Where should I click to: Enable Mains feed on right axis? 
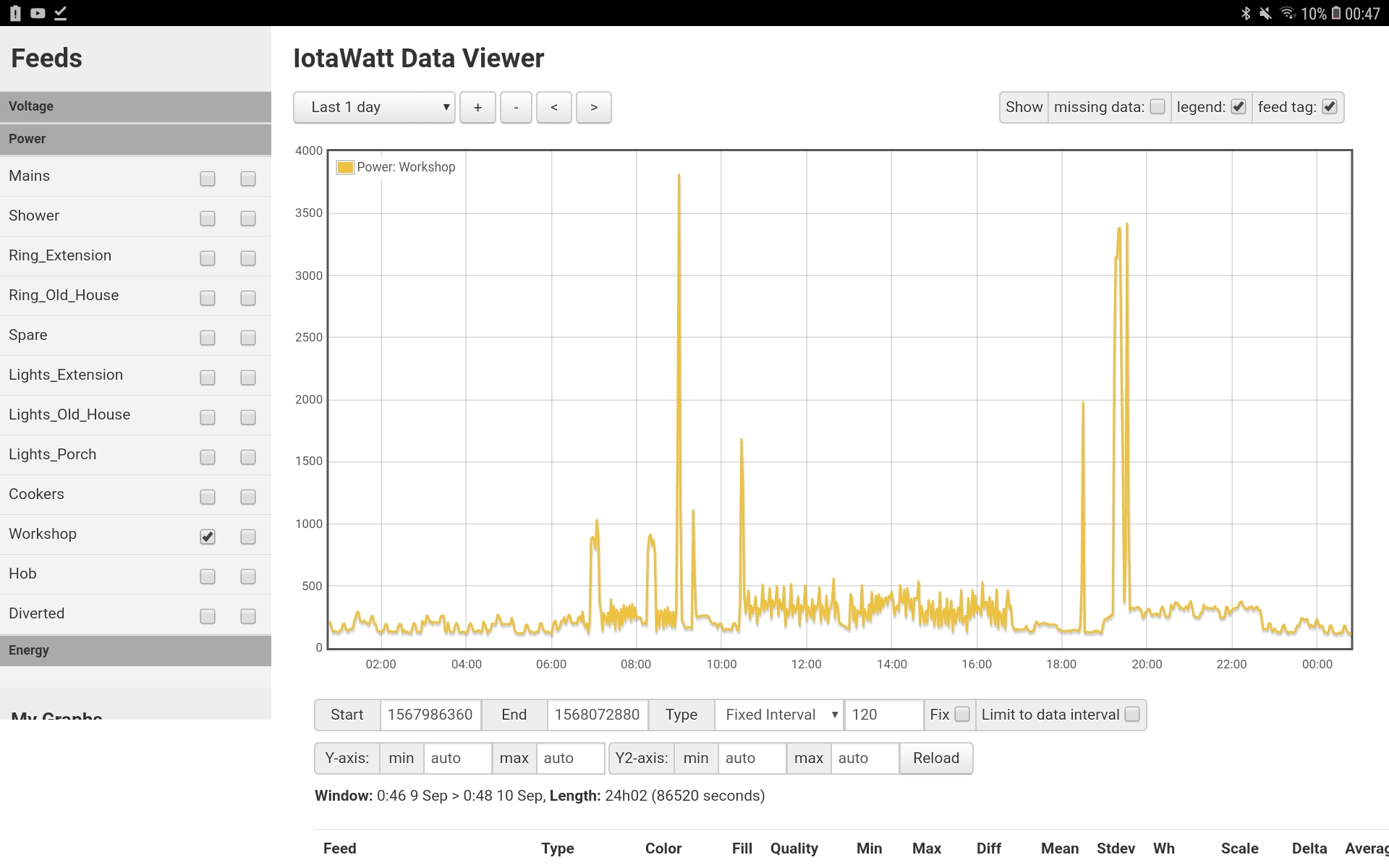248,179
